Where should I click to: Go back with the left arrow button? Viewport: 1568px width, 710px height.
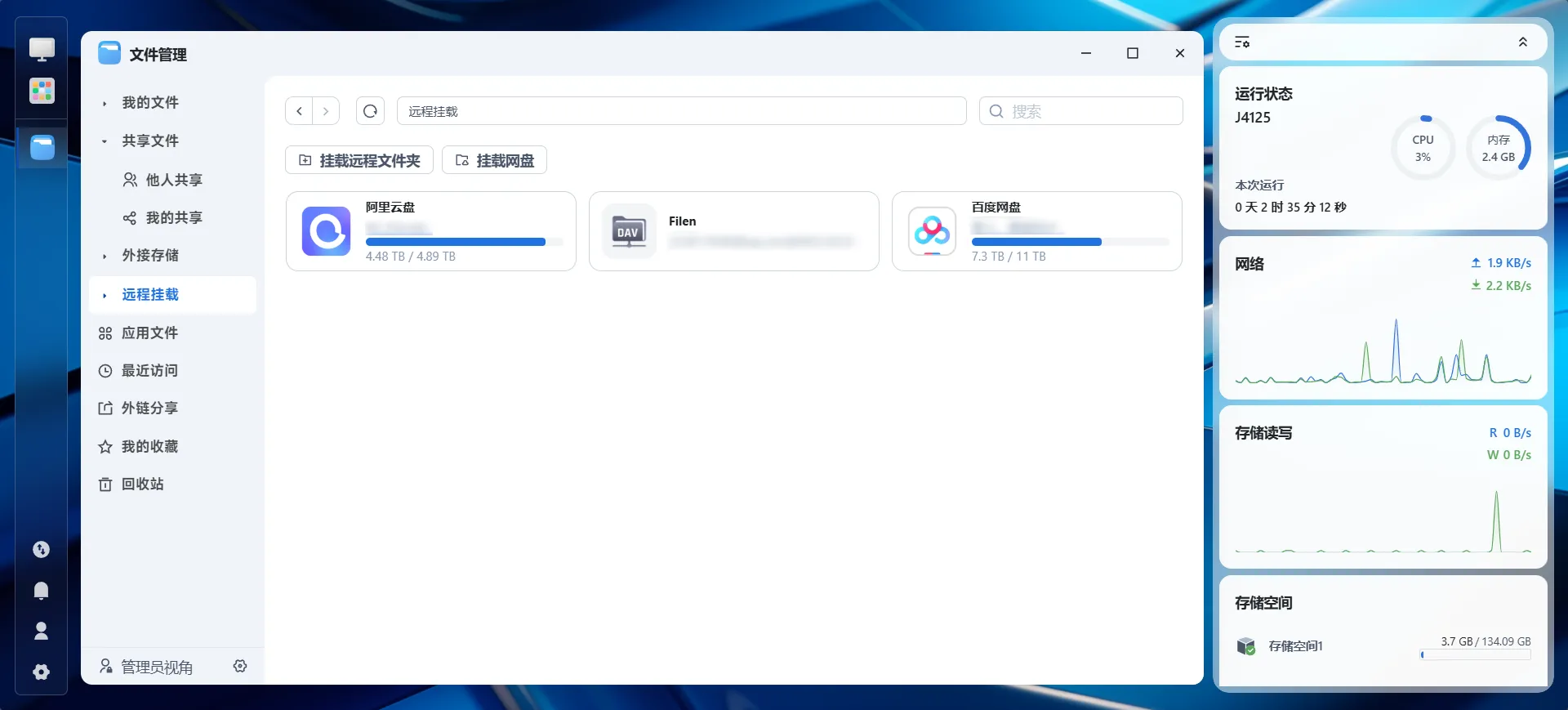300,111
